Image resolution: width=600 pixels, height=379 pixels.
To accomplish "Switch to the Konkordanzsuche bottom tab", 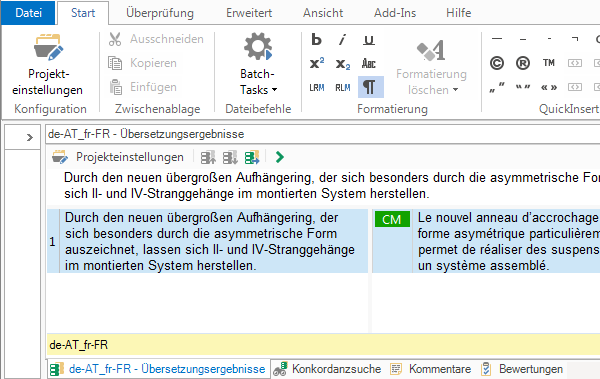I will click(x=327, y=369).
